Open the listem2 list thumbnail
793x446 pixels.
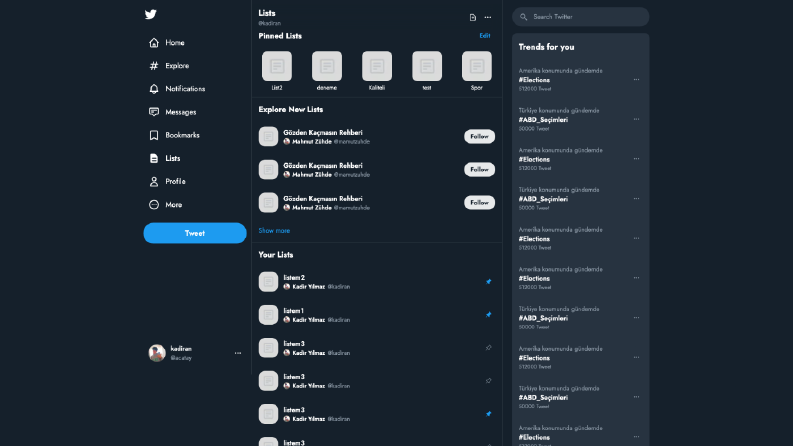[269, 282]
